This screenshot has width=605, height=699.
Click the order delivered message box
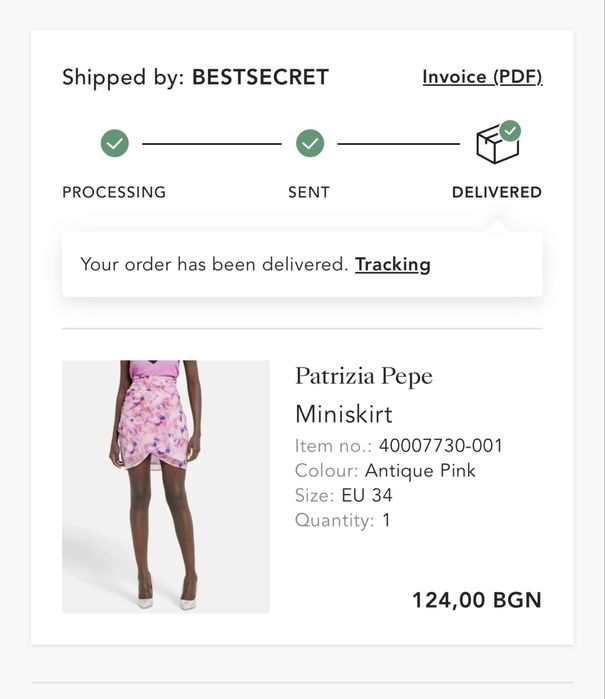click(215, 265)
